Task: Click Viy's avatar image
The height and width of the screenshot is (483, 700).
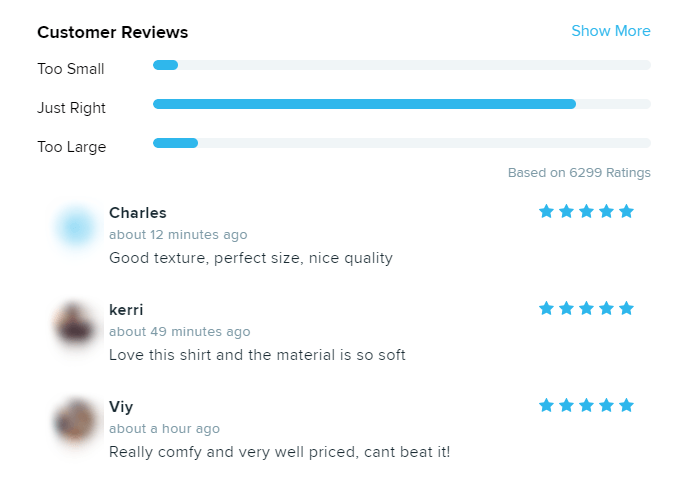Action: 76,421
